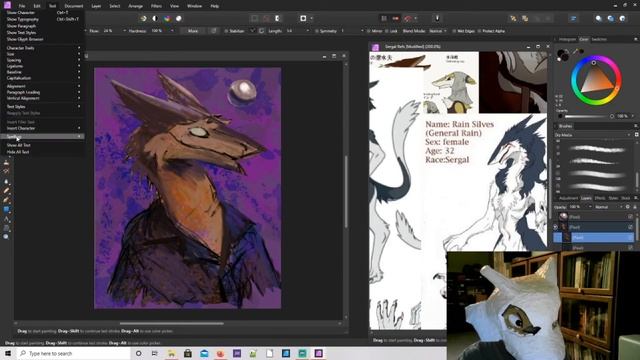Open File Explorer from the taskbar
This screenshot has height=360, width=640.
tap(171, 353)
